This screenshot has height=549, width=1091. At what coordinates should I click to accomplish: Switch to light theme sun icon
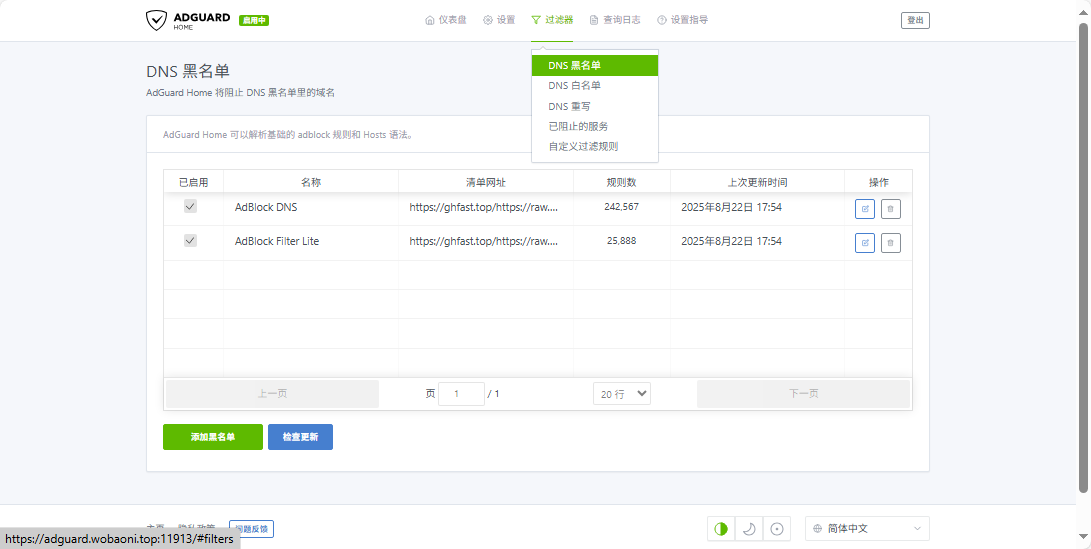point(777,529)
